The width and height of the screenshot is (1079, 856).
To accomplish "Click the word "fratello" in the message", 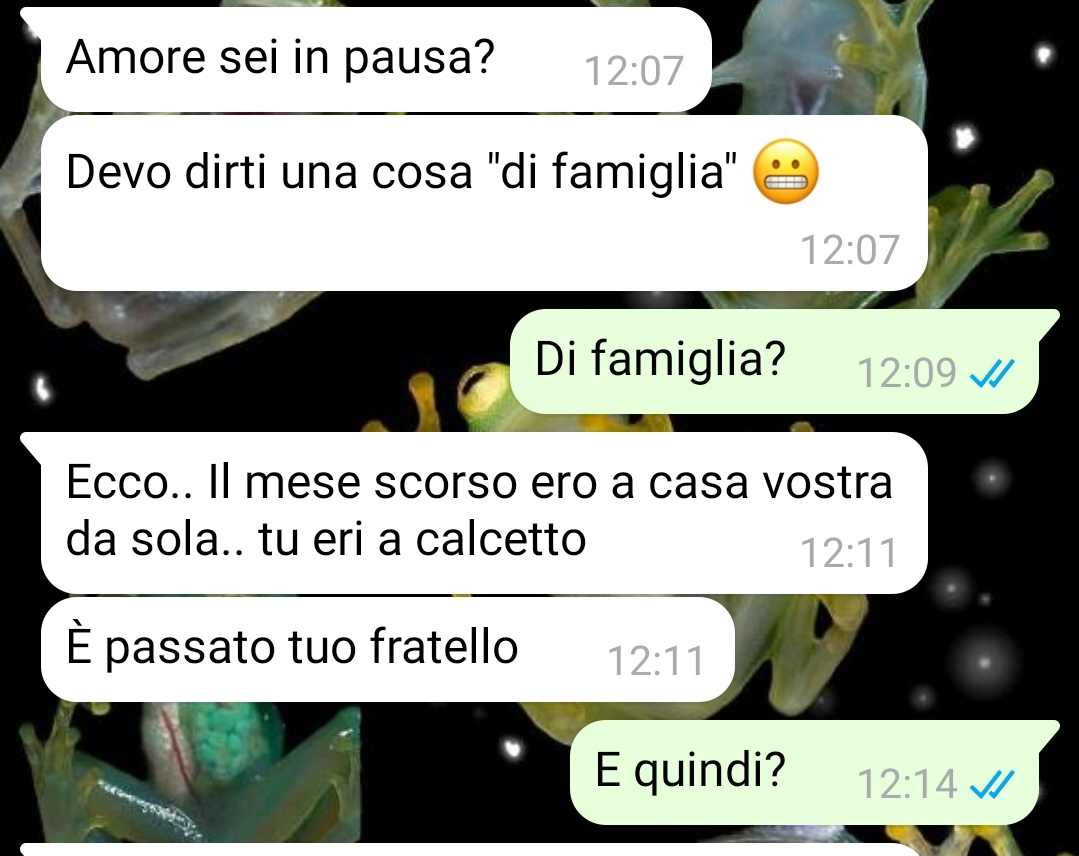I will pyautogui.click(x=444, y=647).
